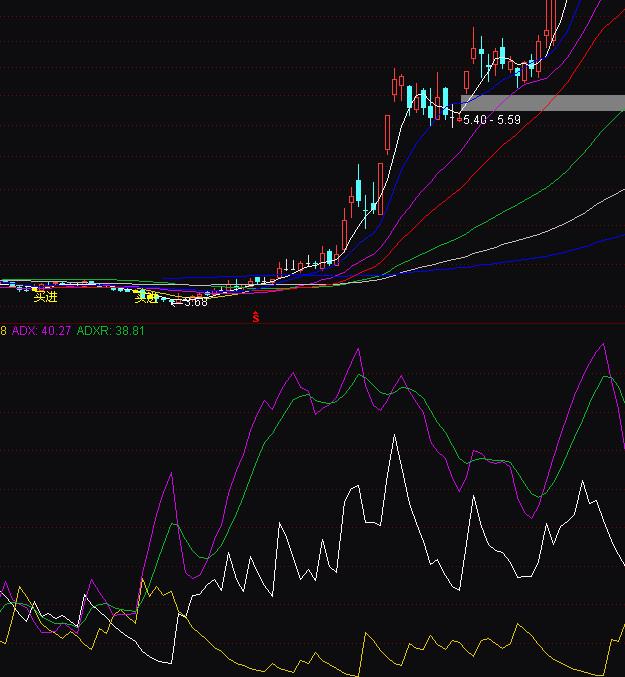Select the yellow indicator line's early left spike

click(x=142, y=580)
